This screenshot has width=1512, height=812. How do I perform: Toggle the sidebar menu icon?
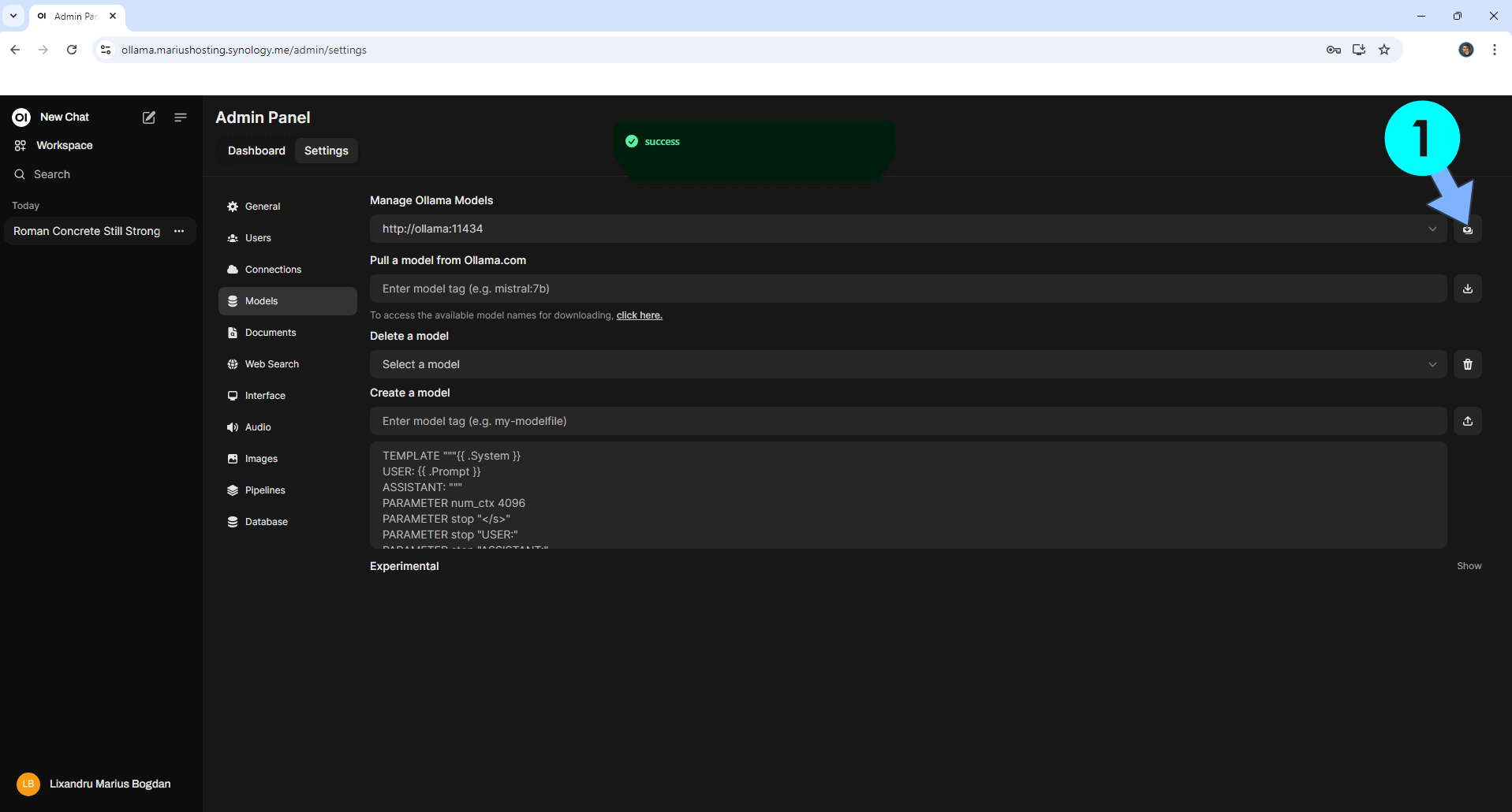[181, 117]
